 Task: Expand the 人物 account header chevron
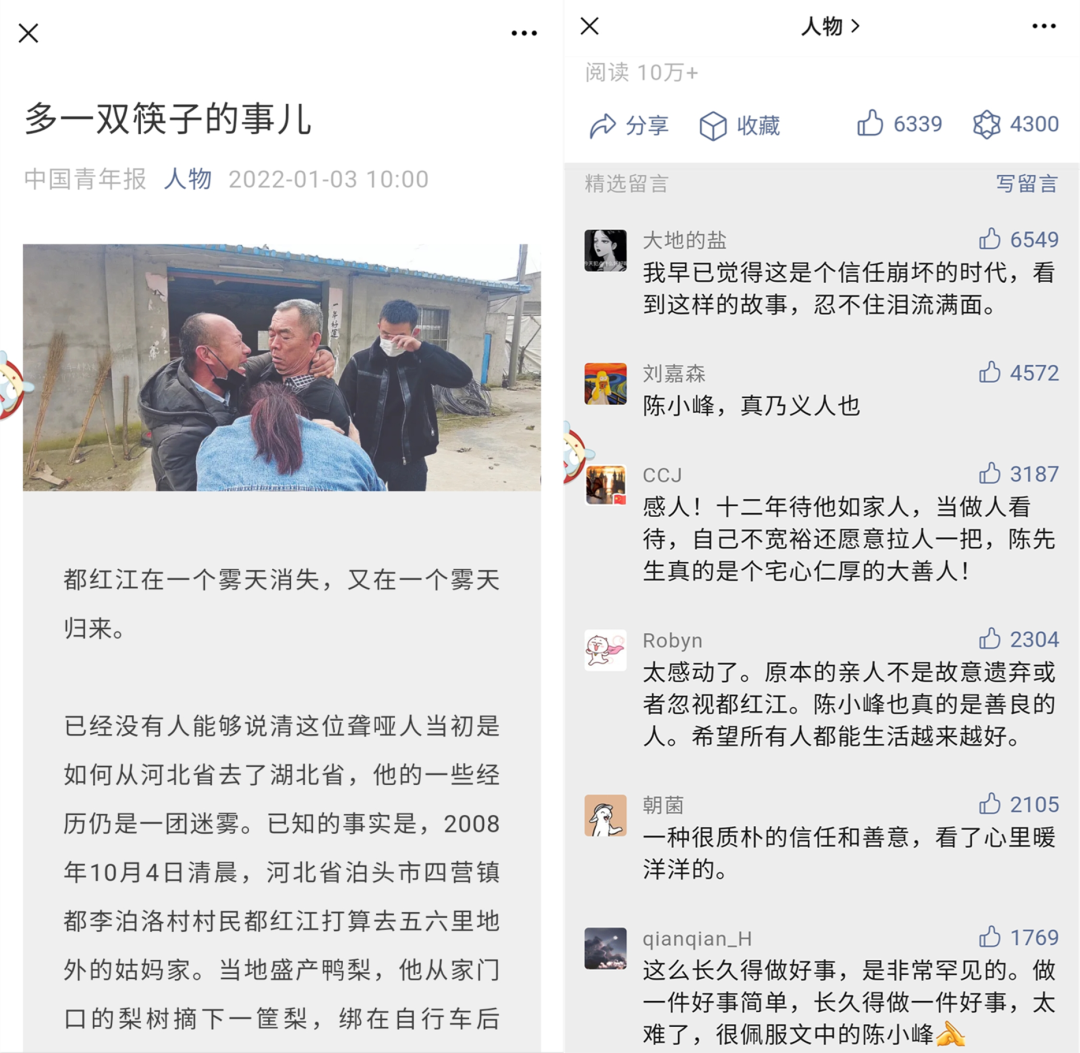coord(855,26)
